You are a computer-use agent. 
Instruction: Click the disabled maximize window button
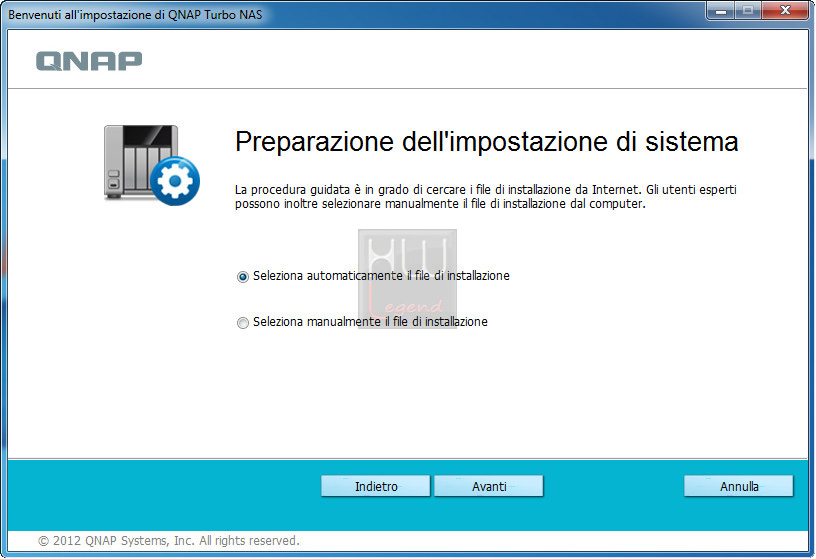tap(748, 11)
